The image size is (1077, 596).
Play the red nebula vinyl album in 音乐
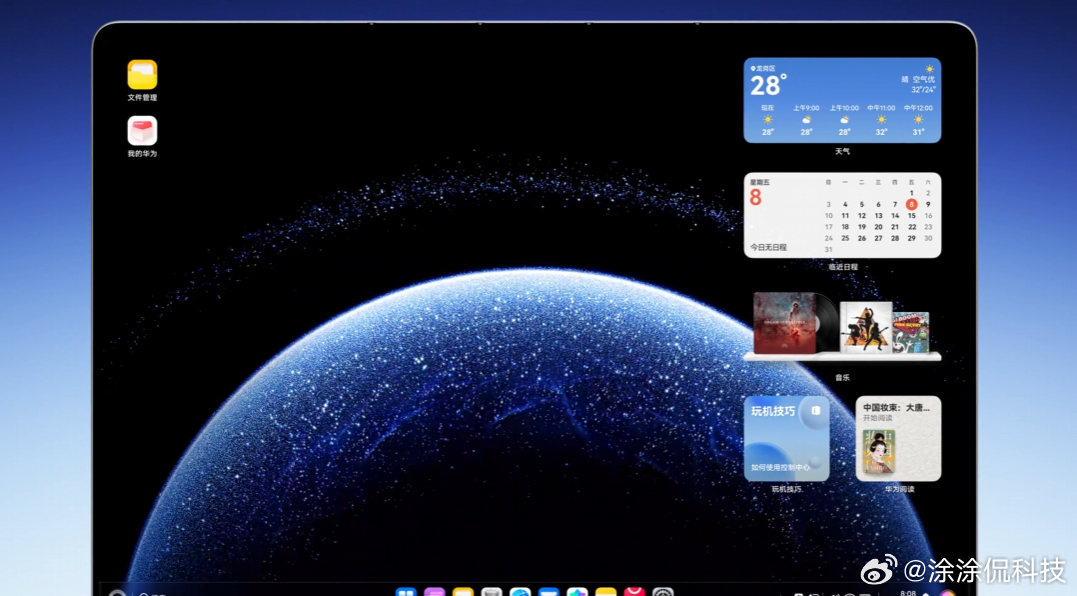[786, 323]
